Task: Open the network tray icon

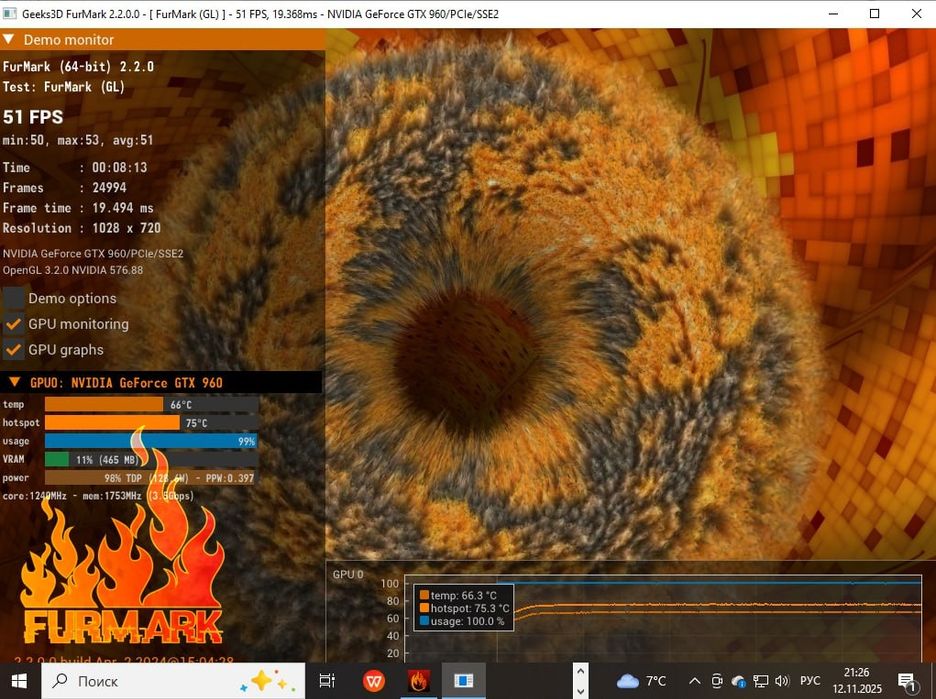Action: (760, 681)
